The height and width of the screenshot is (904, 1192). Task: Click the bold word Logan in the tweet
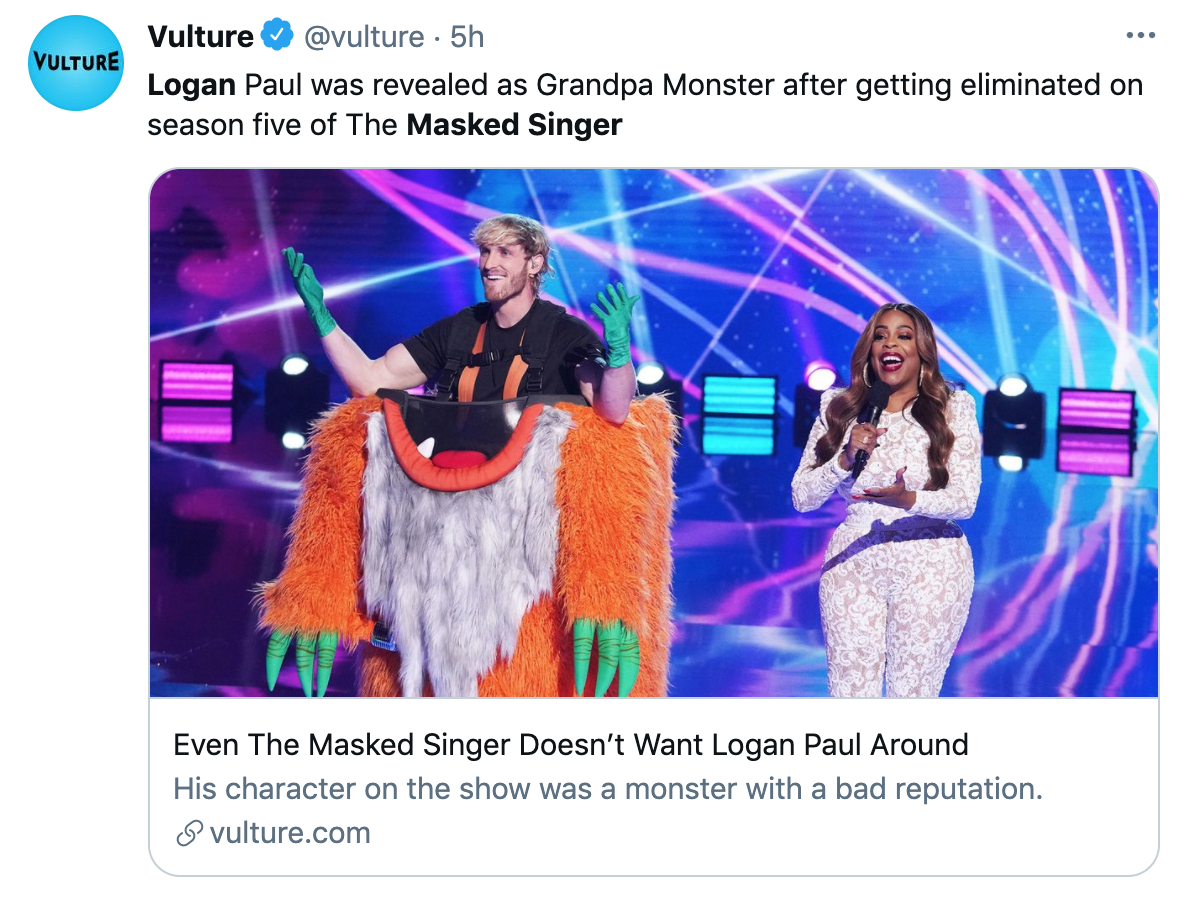click(191, 85)
